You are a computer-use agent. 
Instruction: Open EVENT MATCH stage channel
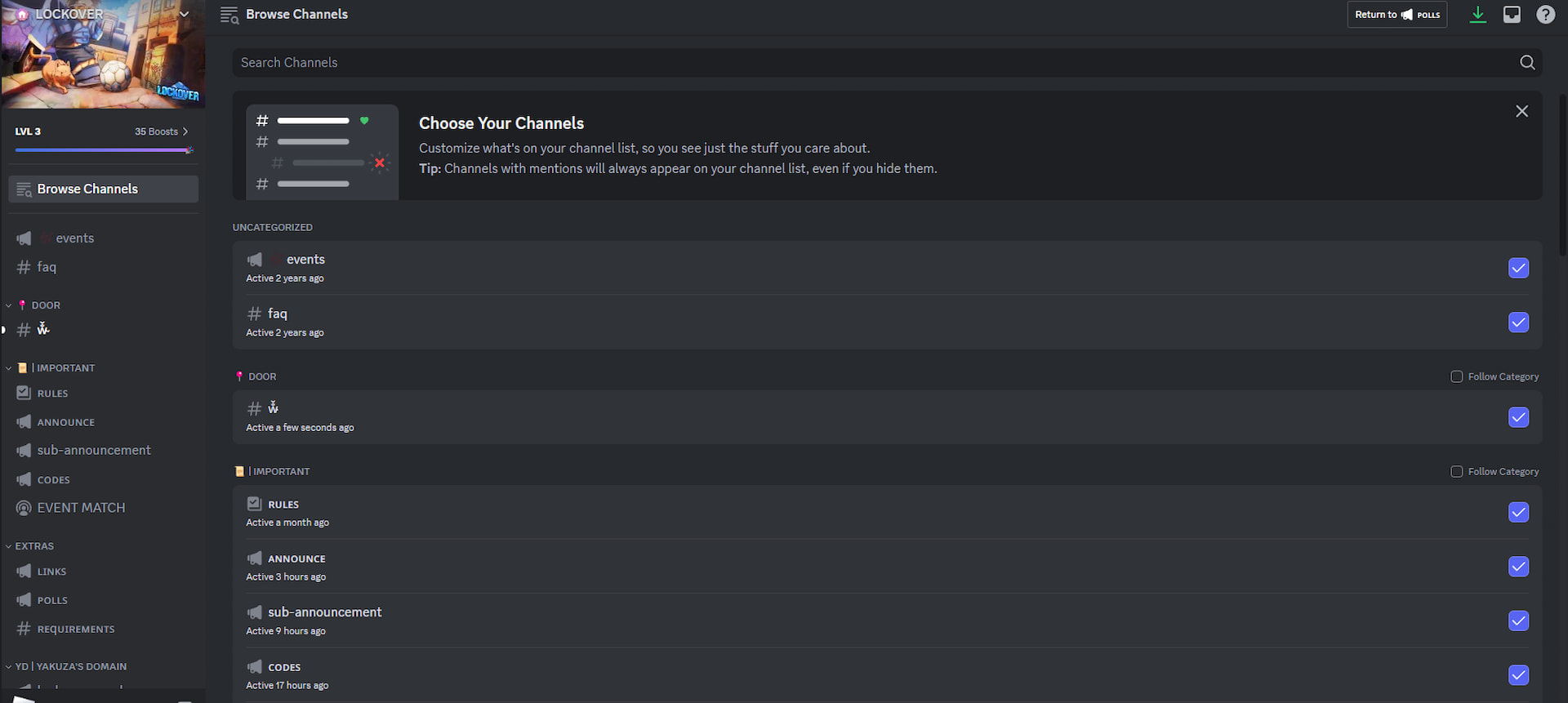click(81, 508)
